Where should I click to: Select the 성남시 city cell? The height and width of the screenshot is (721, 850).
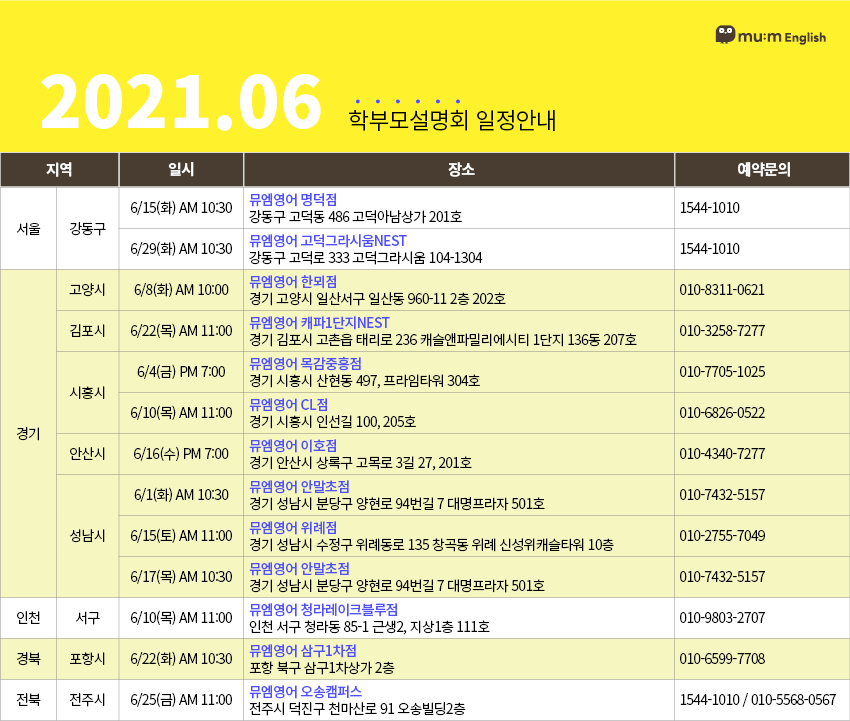(87, 536)
